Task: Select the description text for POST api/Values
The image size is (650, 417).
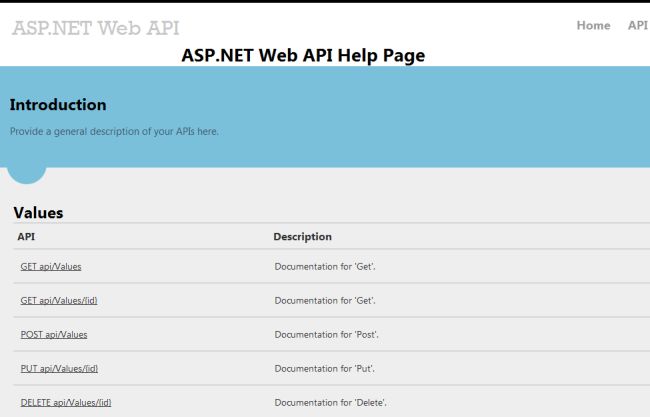Action: (x=326, y=335)
